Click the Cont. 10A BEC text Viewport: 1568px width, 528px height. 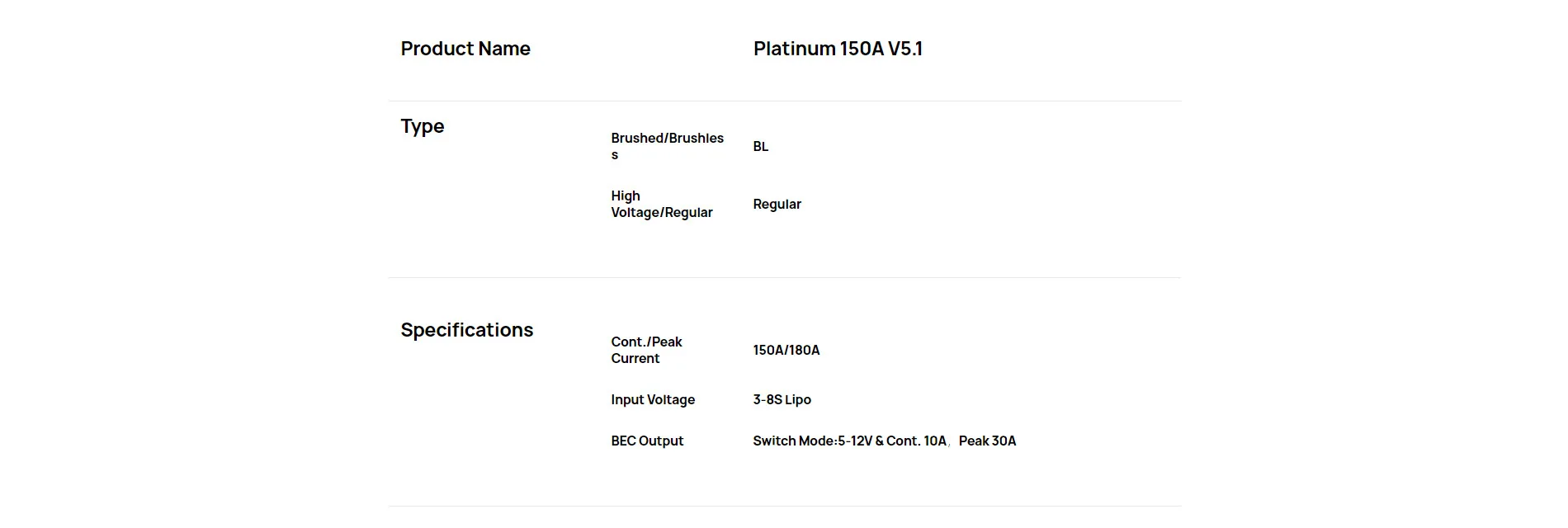[916, 441]
